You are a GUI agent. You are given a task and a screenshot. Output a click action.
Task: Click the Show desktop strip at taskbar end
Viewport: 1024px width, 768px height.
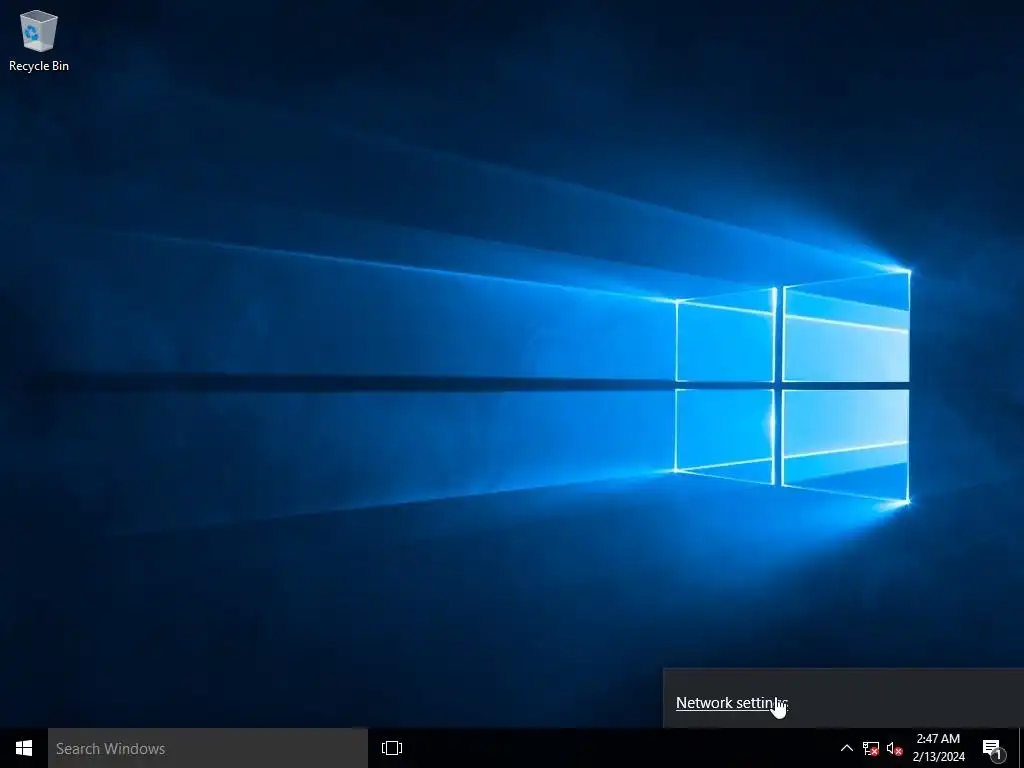(1021, 748)
